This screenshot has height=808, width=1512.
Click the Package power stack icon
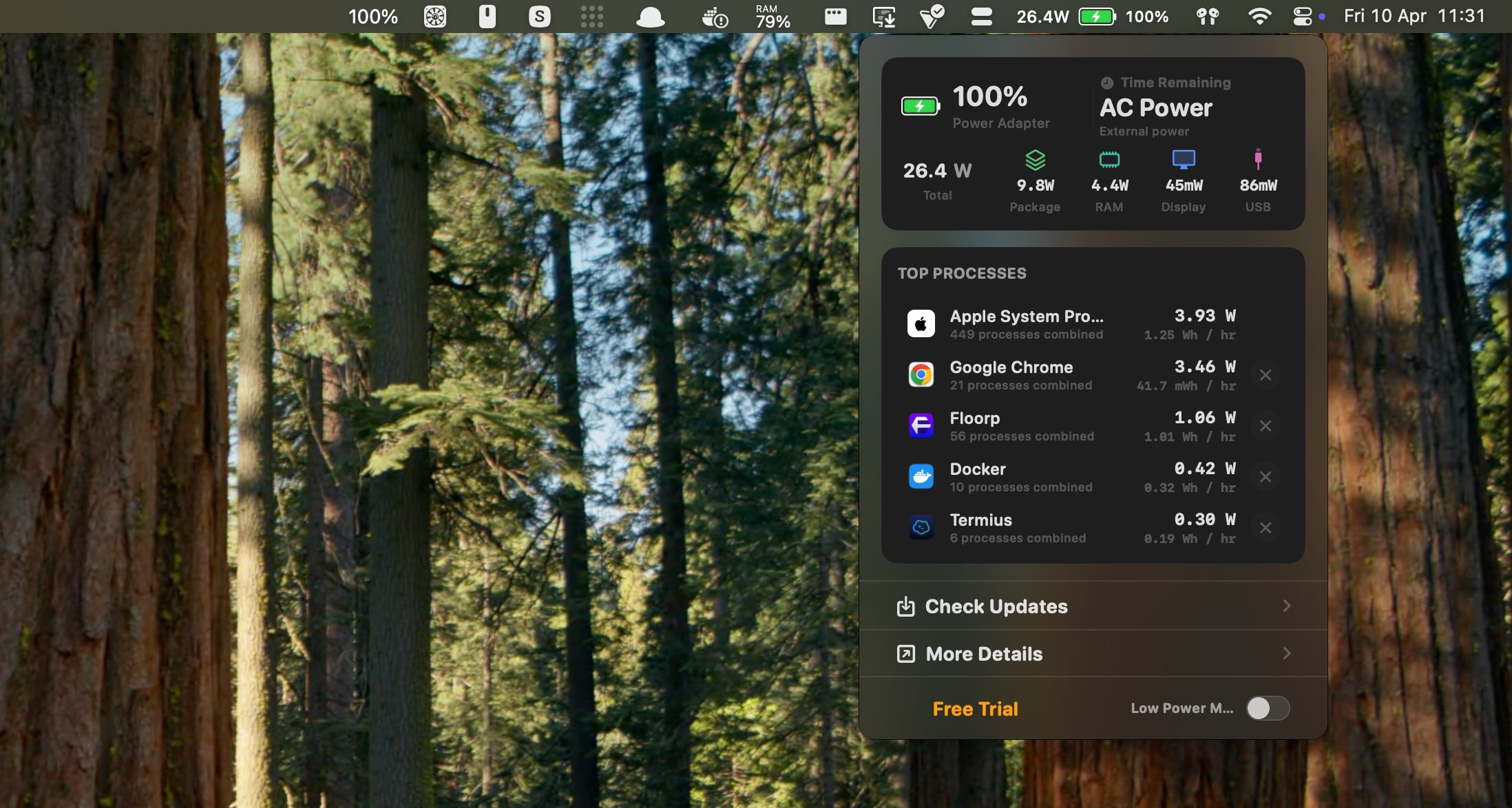pos(1035,160)
